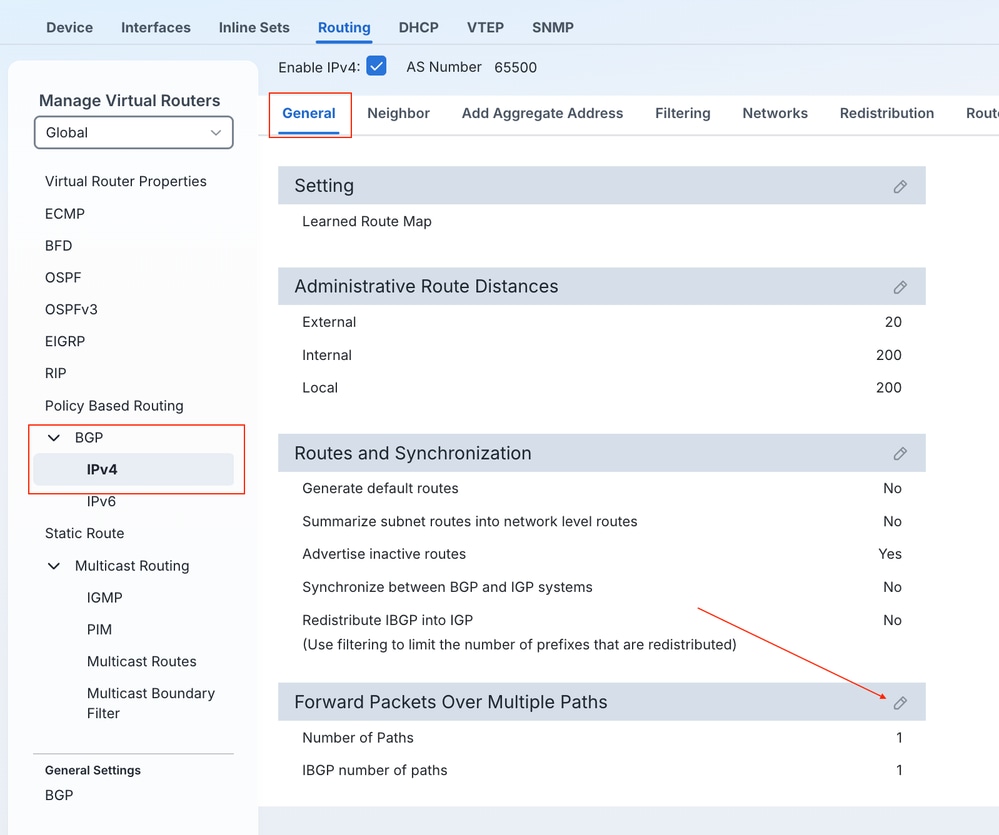This screenshot has height=835, width=999.
Task: Select IGMP under Multicast Routing
Action: 104,597
